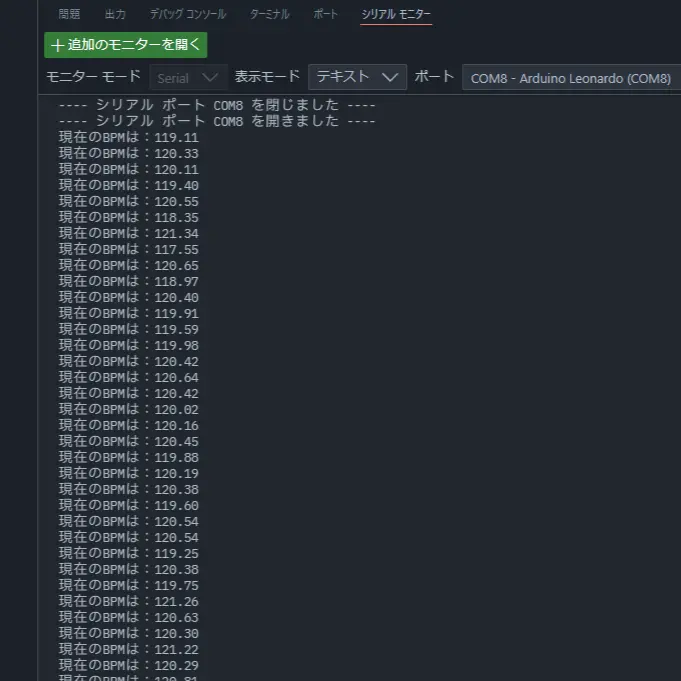Click the COM8 を閉じました log line

(x=217, y=105)
